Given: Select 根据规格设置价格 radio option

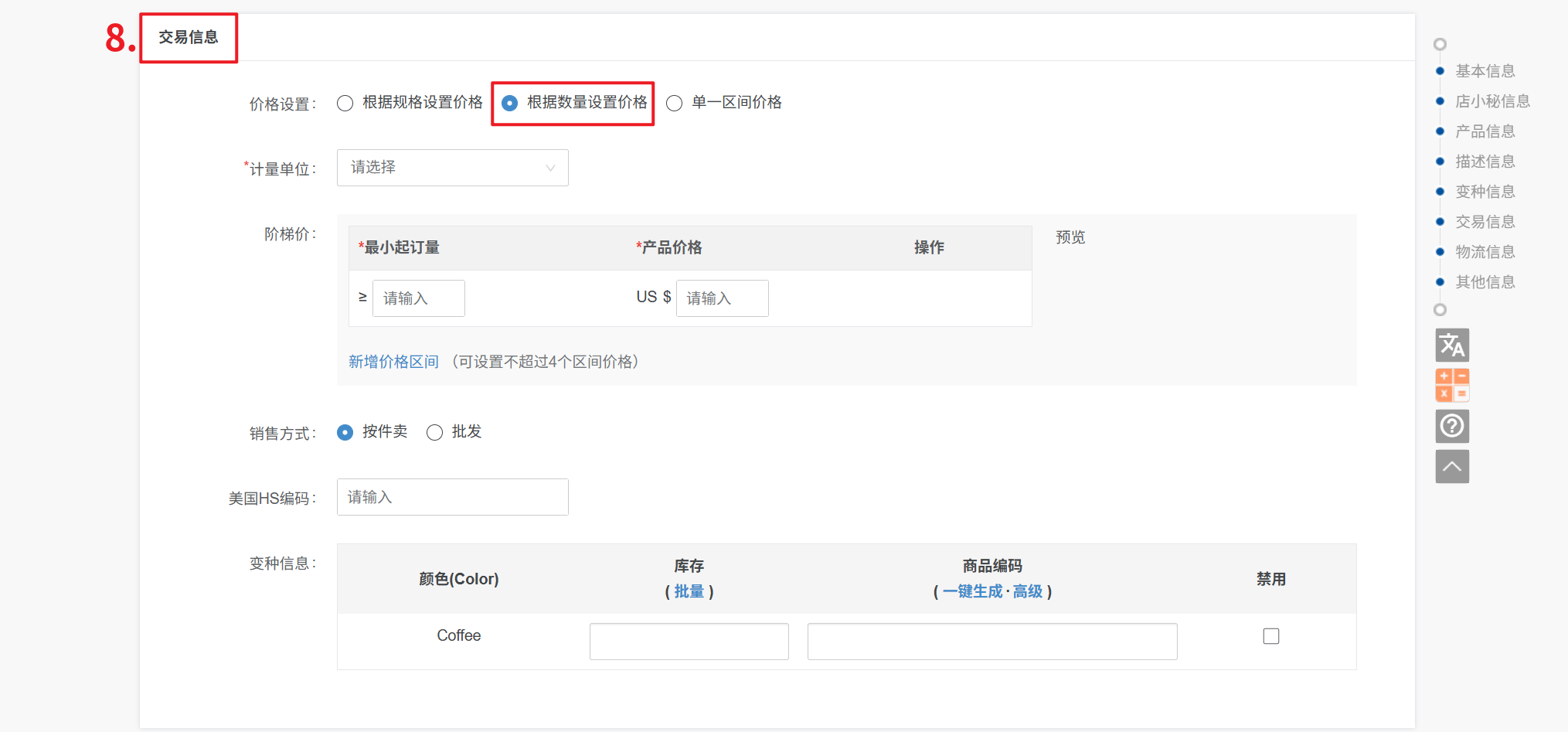Looking at the screenshot, I should 345,103.
